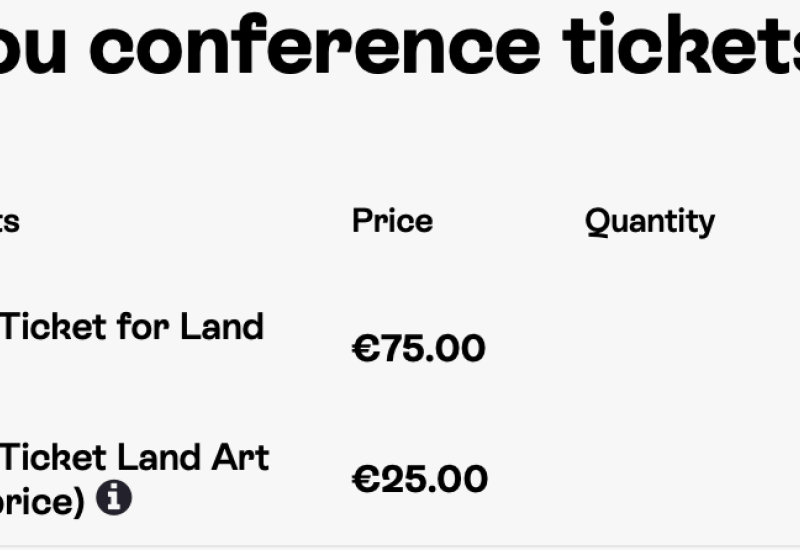Screen dimensions: 800x550
Task: Click the partially visible 'ts' column header
Action: click(x=10, y=222)
